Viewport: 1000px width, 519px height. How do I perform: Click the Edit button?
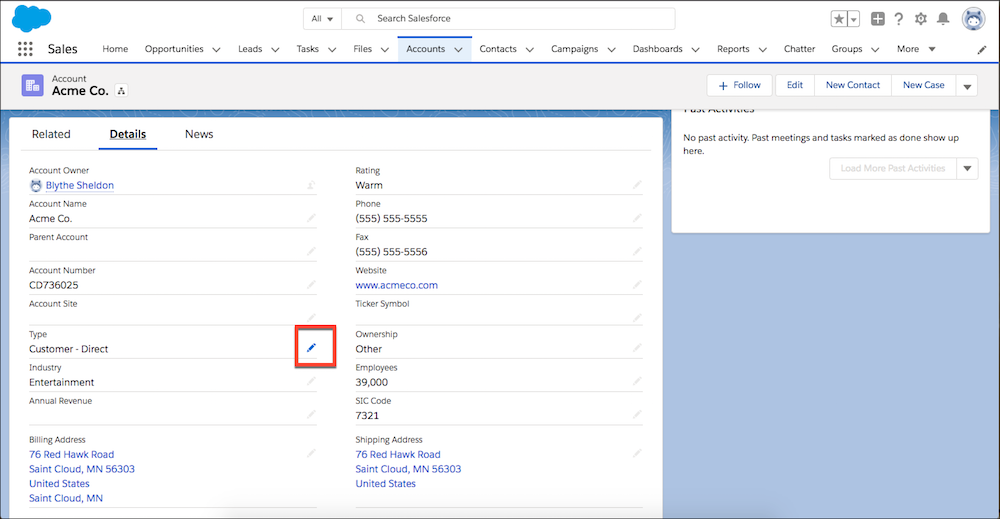795,85
